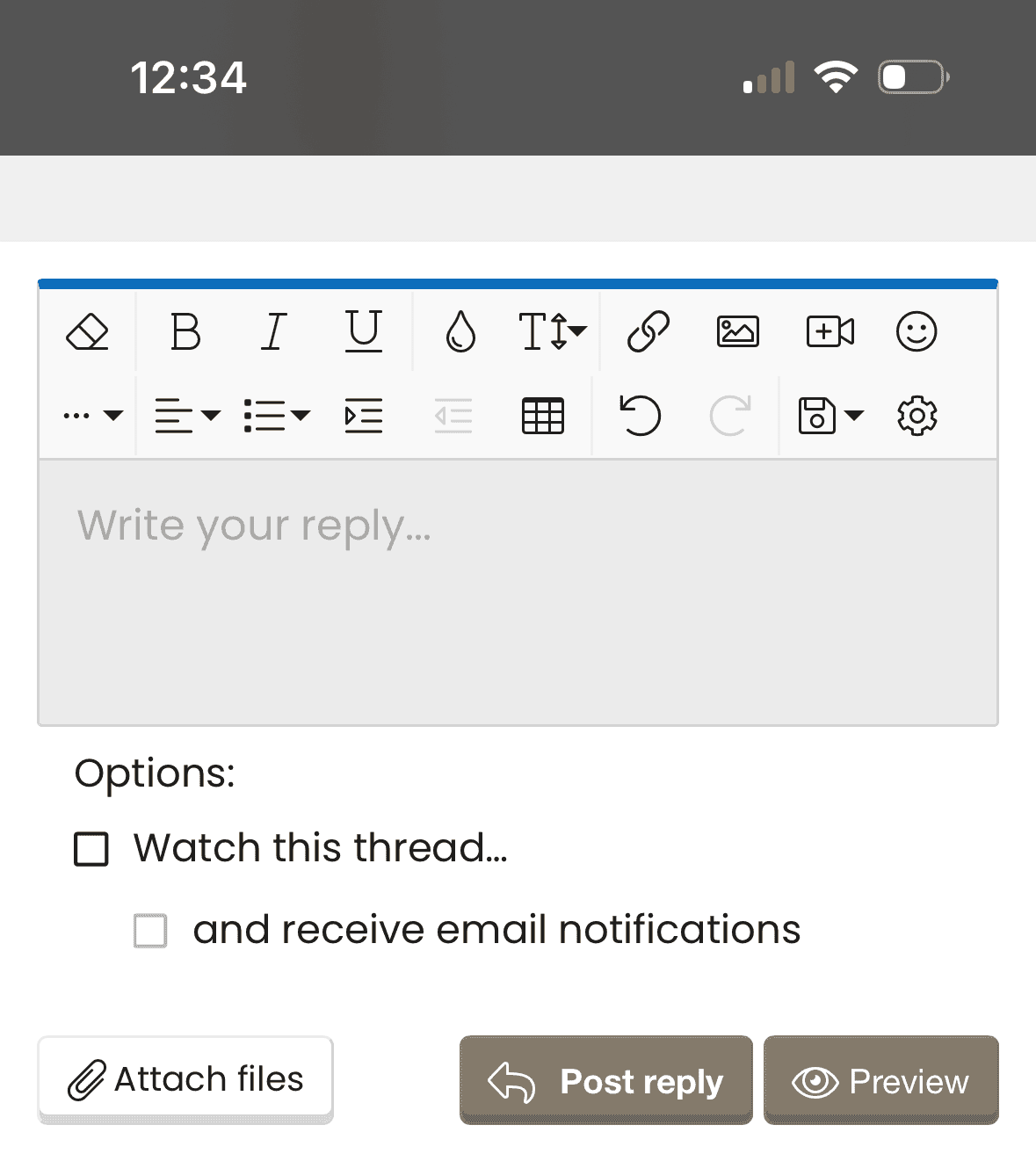Open the Drafts save dropdown
The image size is (1036, 1154).
tap(830, 416)
